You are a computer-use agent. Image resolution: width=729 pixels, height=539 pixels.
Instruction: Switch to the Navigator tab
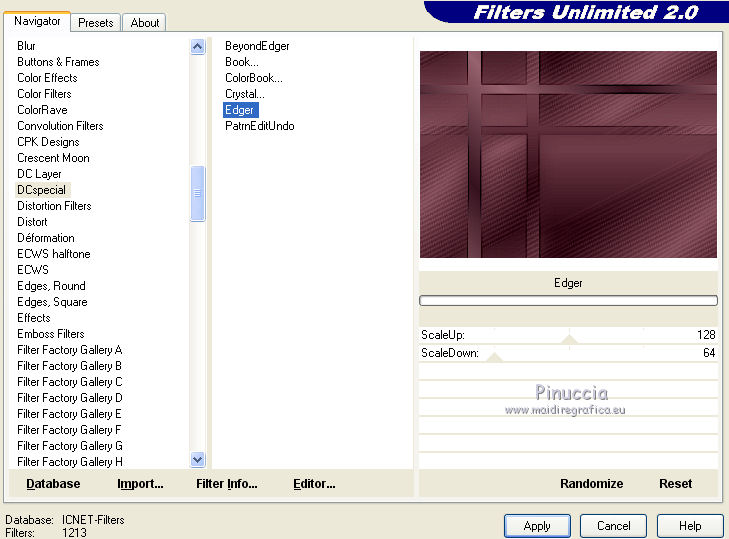click(x=37, y=21)
